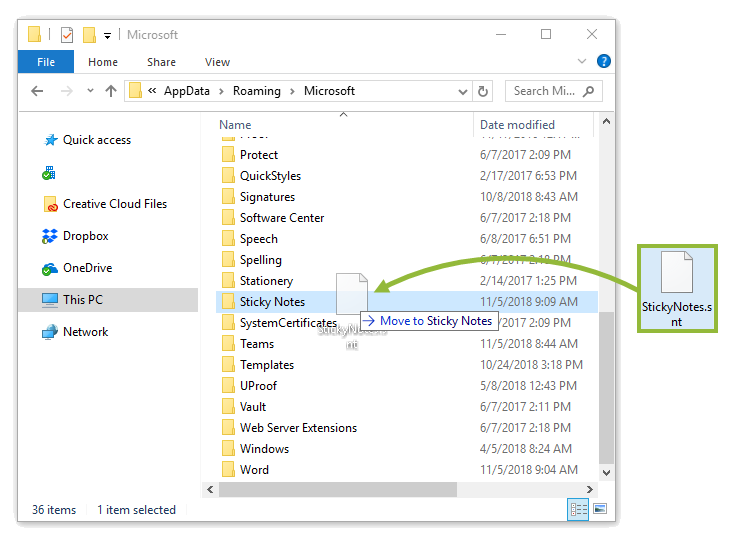Switch to details view layout
The image size is (734, 545).
pyautogui.click(x=578, y=510)
